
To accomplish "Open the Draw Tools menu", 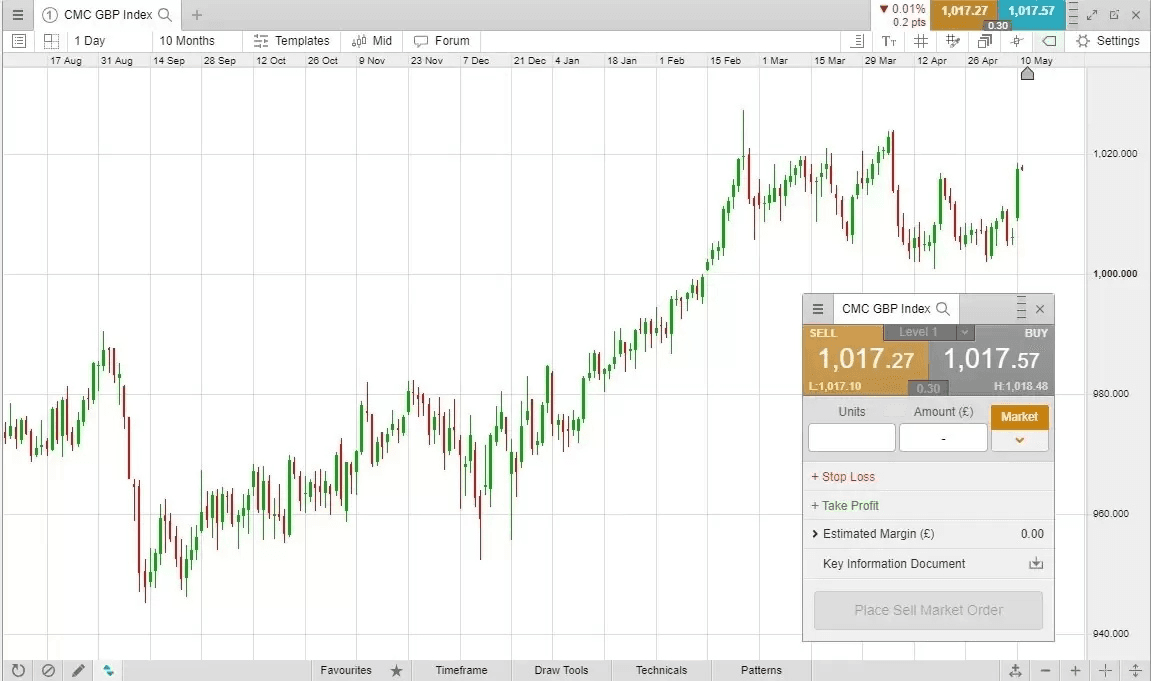I will 561,670.
